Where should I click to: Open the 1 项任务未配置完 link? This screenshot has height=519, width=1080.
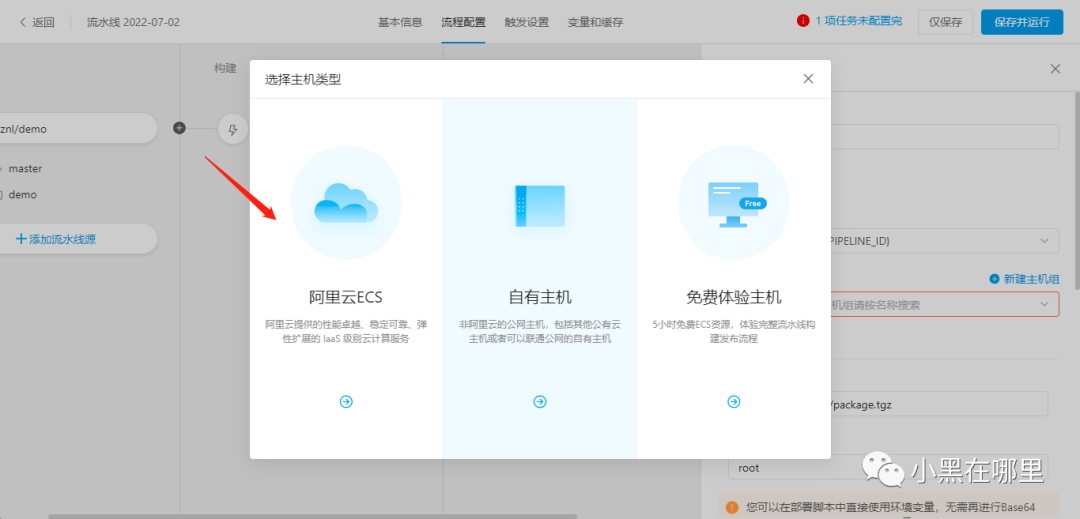pyautogui.click(x=859, y=21)
